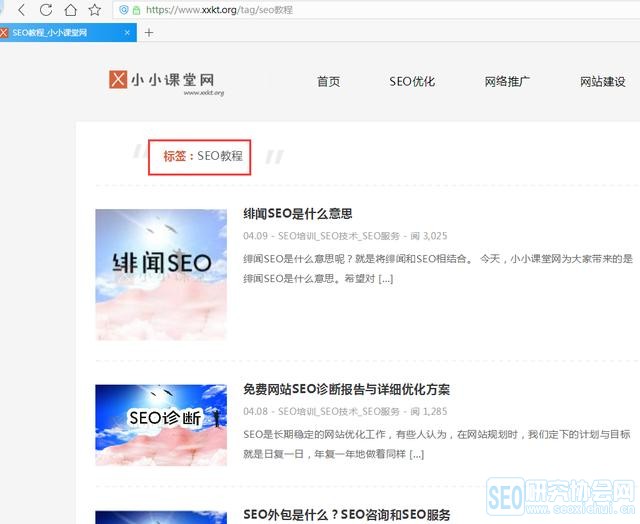Go back with the browser back arrow
Viewport: 640px width, 524px height.
click(22, 10)
